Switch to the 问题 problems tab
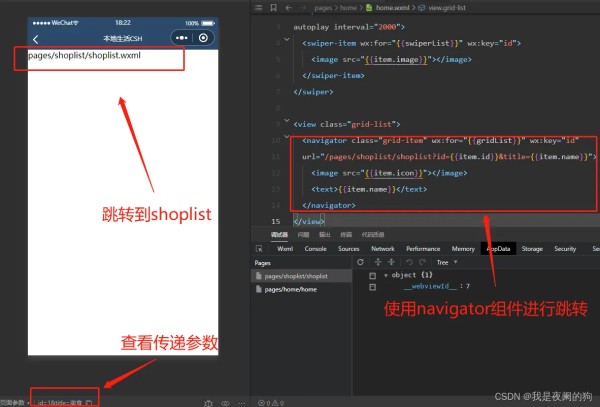The image size is (600, 407). pos(303,234)
